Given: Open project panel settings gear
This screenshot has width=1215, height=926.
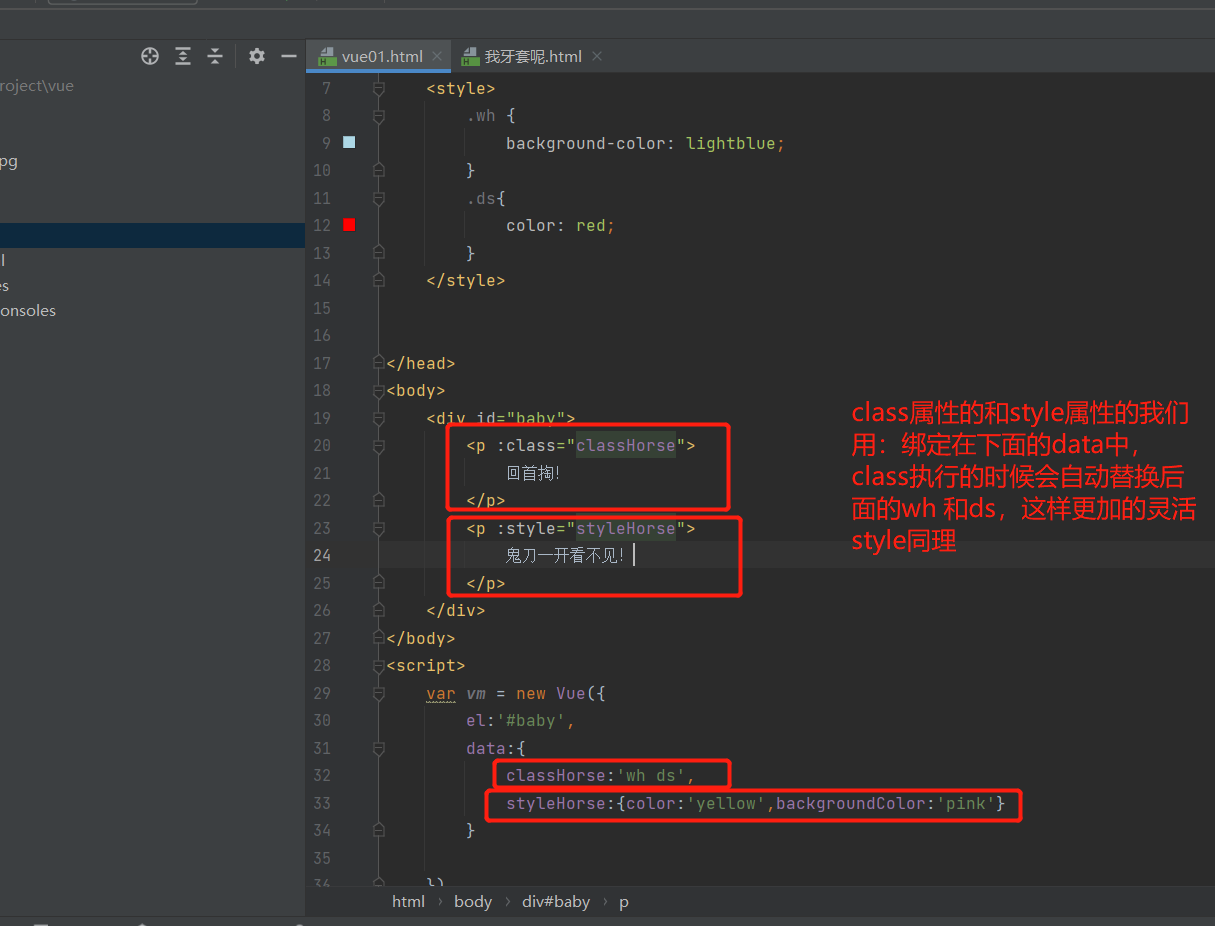Looking at the screenshot, I should [257, 56].
